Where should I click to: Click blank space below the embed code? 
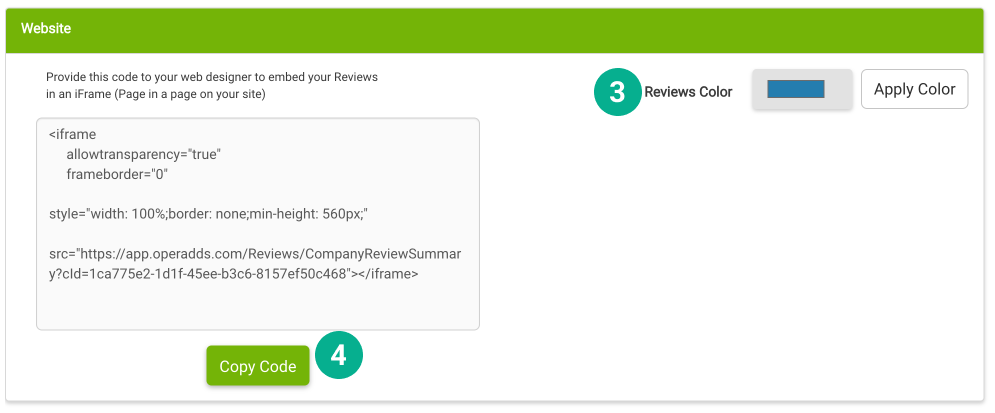(x=257, y=306)
